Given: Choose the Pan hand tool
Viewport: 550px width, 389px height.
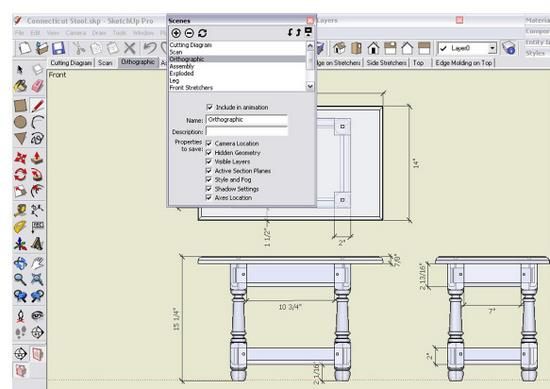Looking at the screenshot, I should click(x=37, y=263).
